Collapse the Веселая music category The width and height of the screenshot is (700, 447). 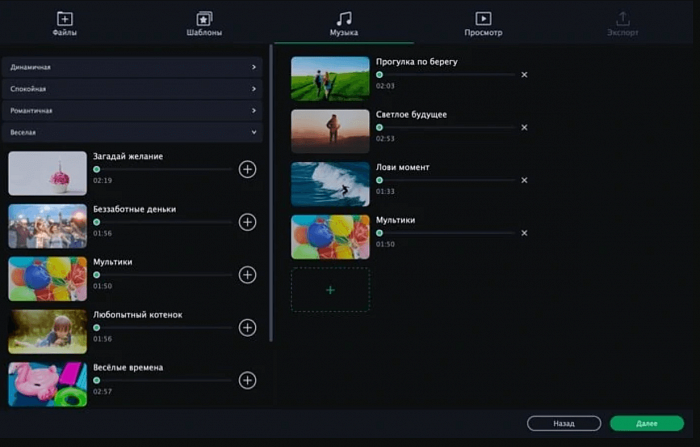(132, 131)
